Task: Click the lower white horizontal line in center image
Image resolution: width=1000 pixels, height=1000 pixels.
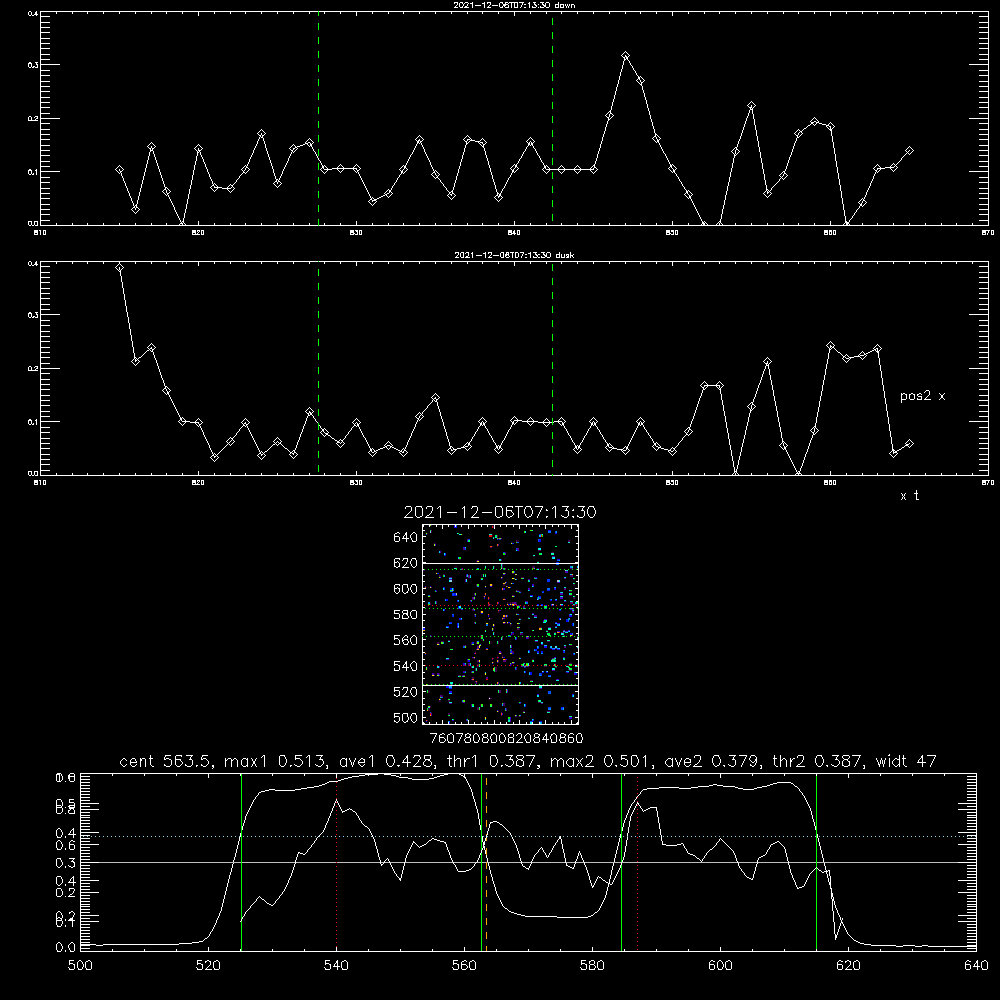Action: (x=500, y=685)
